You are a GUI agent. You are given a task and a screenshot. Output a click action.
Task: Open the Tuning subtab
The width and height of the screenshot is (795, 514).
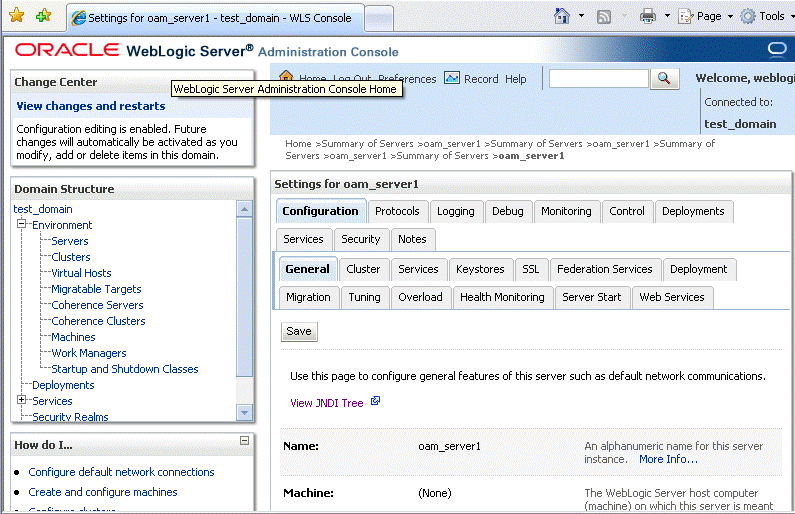click(365, 297)
